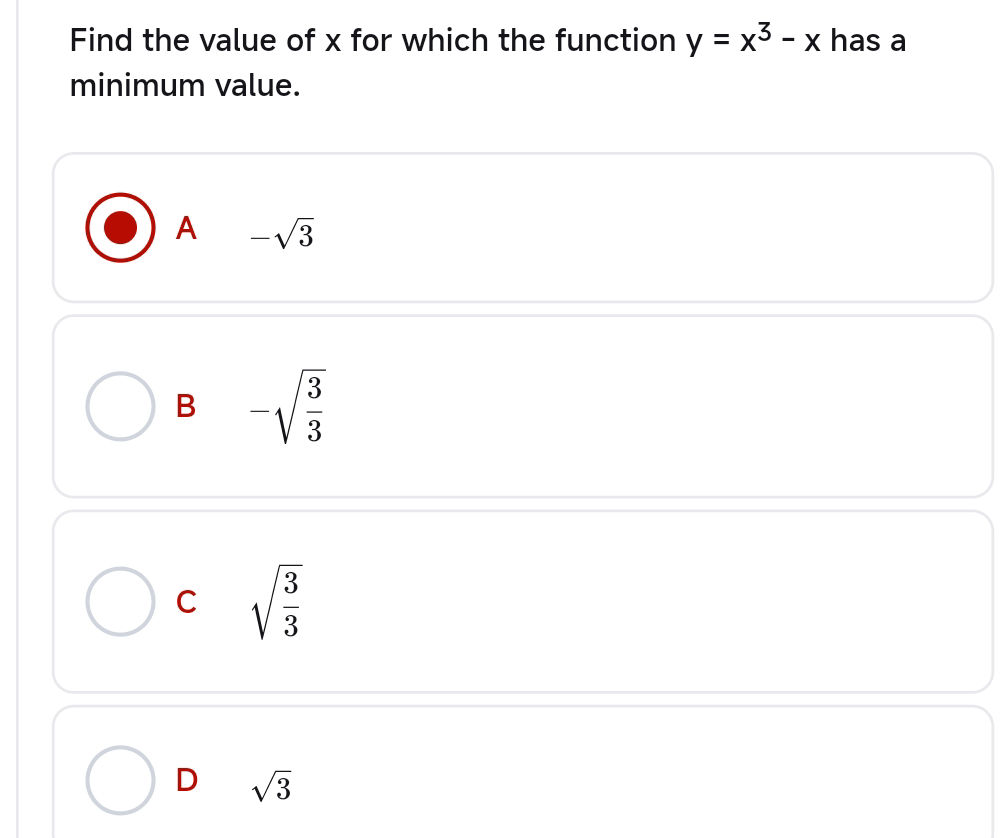Deselect the currently chosen answer A
This screenshot has height=838, width=1002.
(119, 228)
